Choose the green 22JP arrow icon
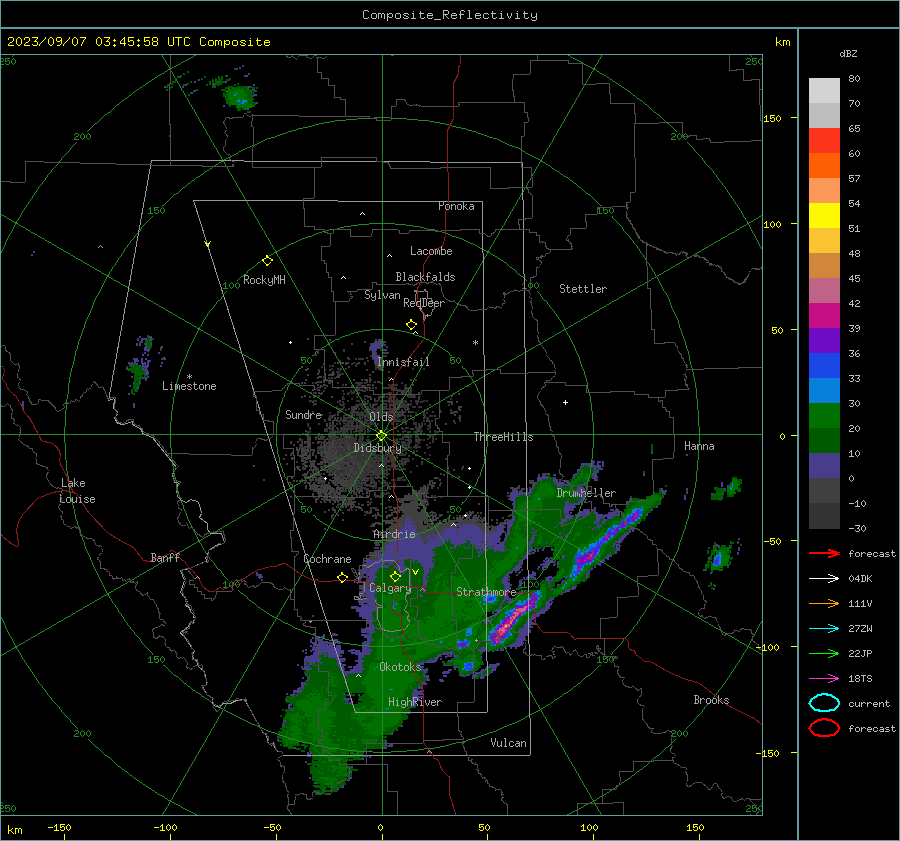This screenshot has width=900, height=841. [x=824, y=653]
